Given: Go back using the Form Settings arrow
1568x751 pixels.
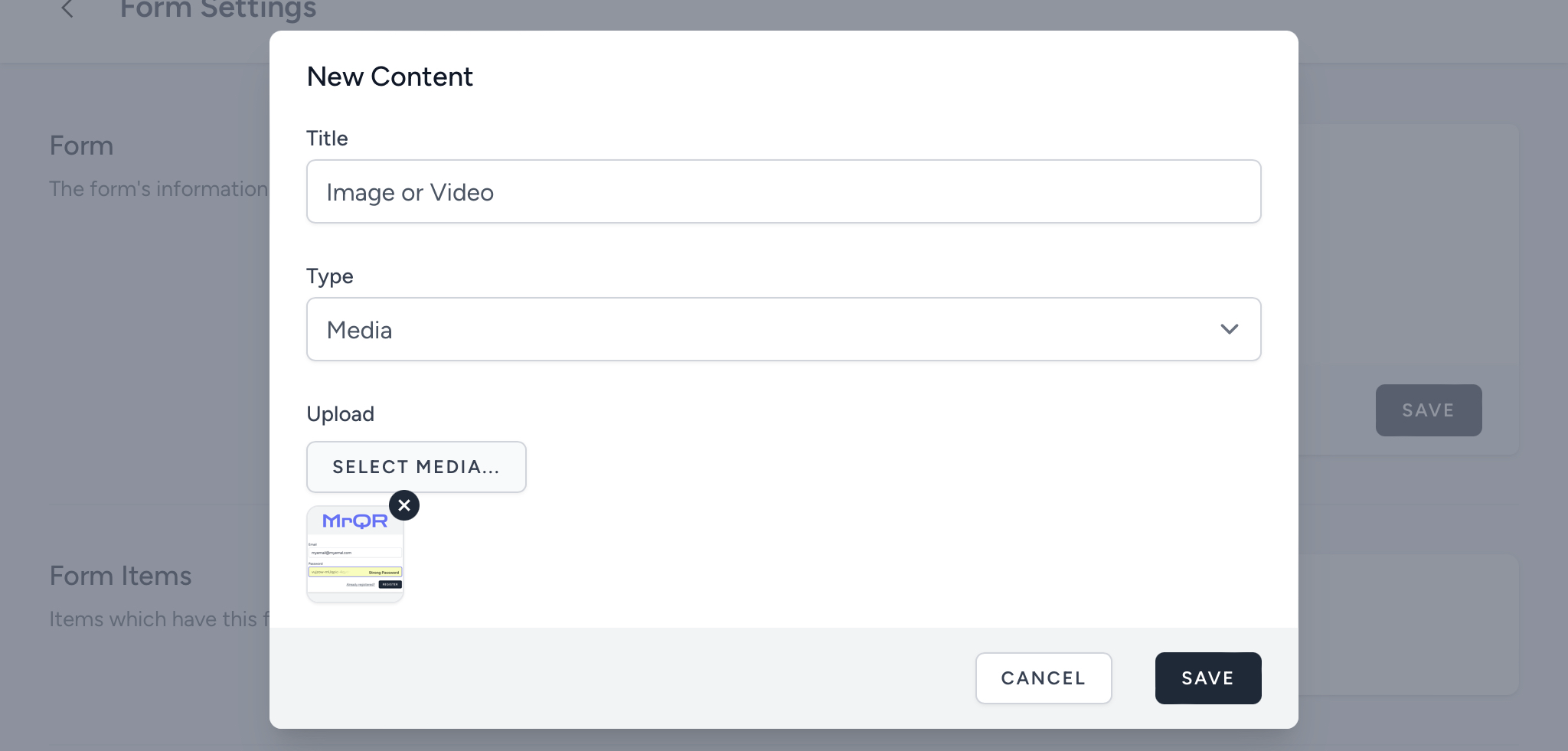Looking at the screenshot, I should 67,9.
